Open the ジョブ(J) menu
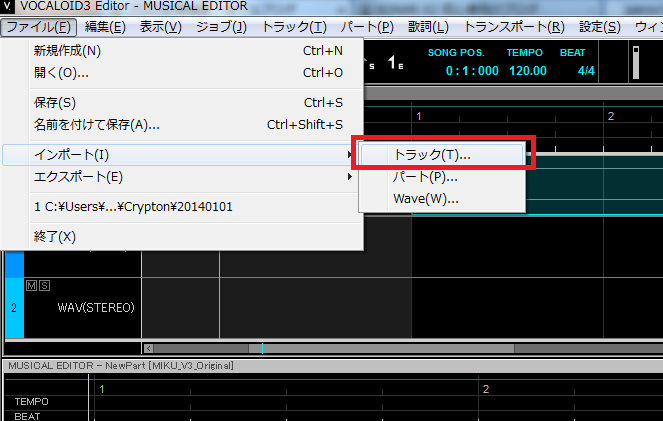The height and width of the screenshot is (421, 663). tap(221, 27)
